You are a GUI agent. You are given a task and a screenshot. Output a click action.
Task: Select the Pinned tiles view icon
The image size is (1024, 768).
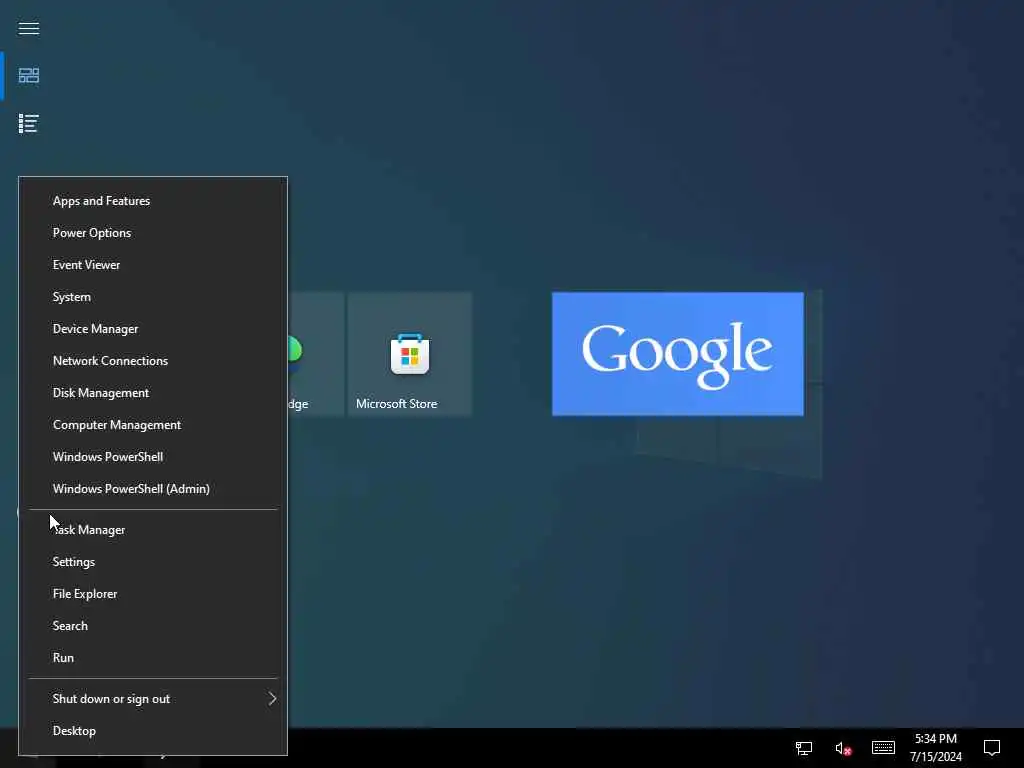(x=29, y=76)
